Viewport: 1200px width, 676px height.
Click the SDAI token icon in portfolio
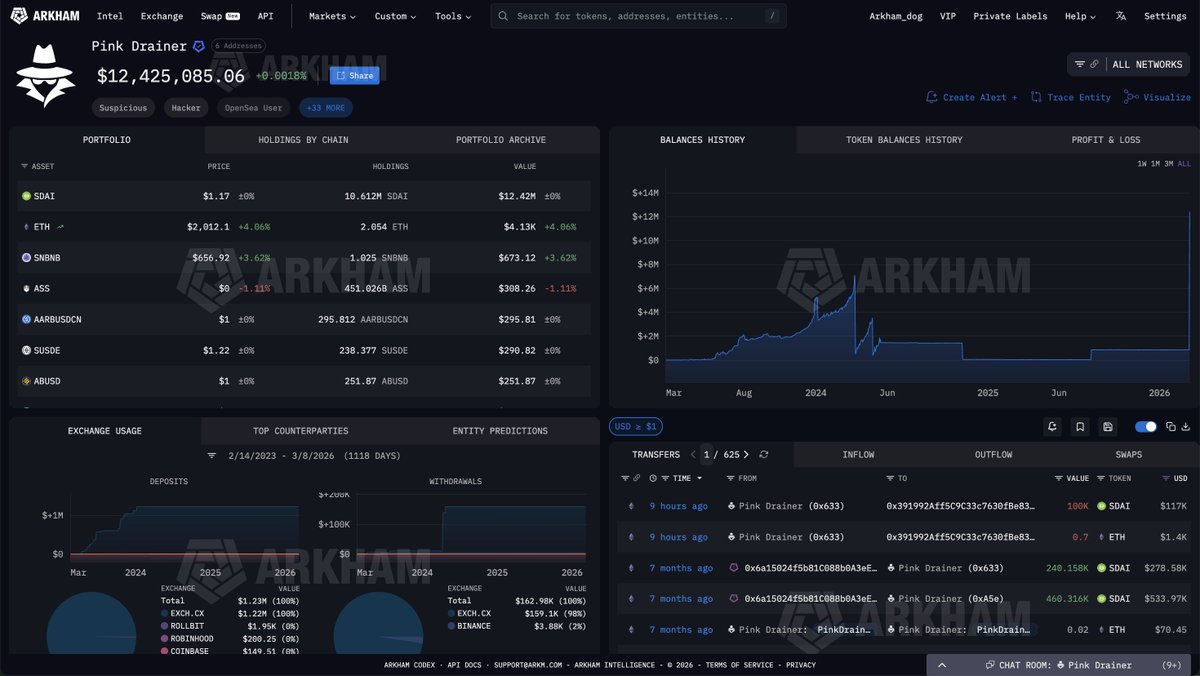coord(26,196)
